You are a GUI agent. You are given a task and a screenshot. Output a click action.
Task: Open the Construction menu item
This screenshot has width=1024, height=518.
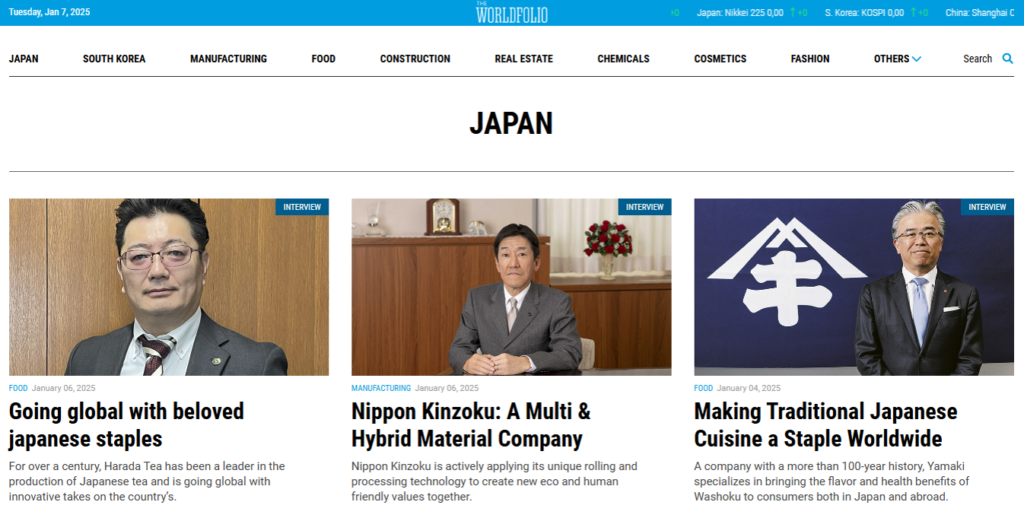pyautogui.click(x=415, y=59)
